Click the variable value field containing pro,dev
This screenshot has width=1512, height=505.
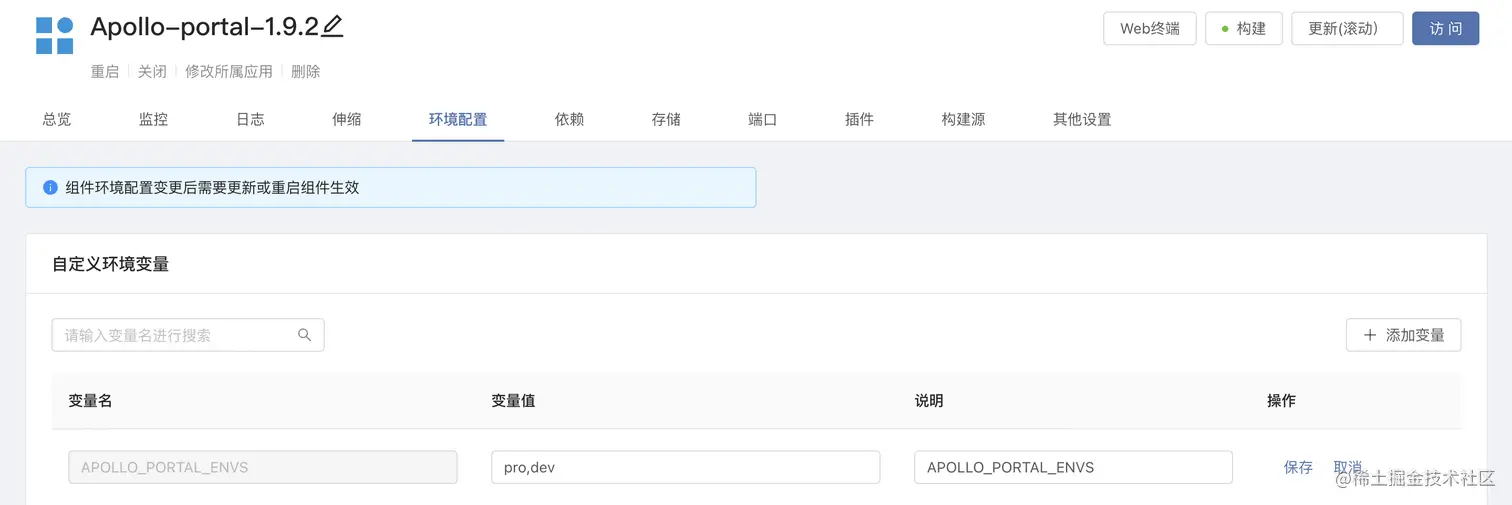(x=685, y=467)
